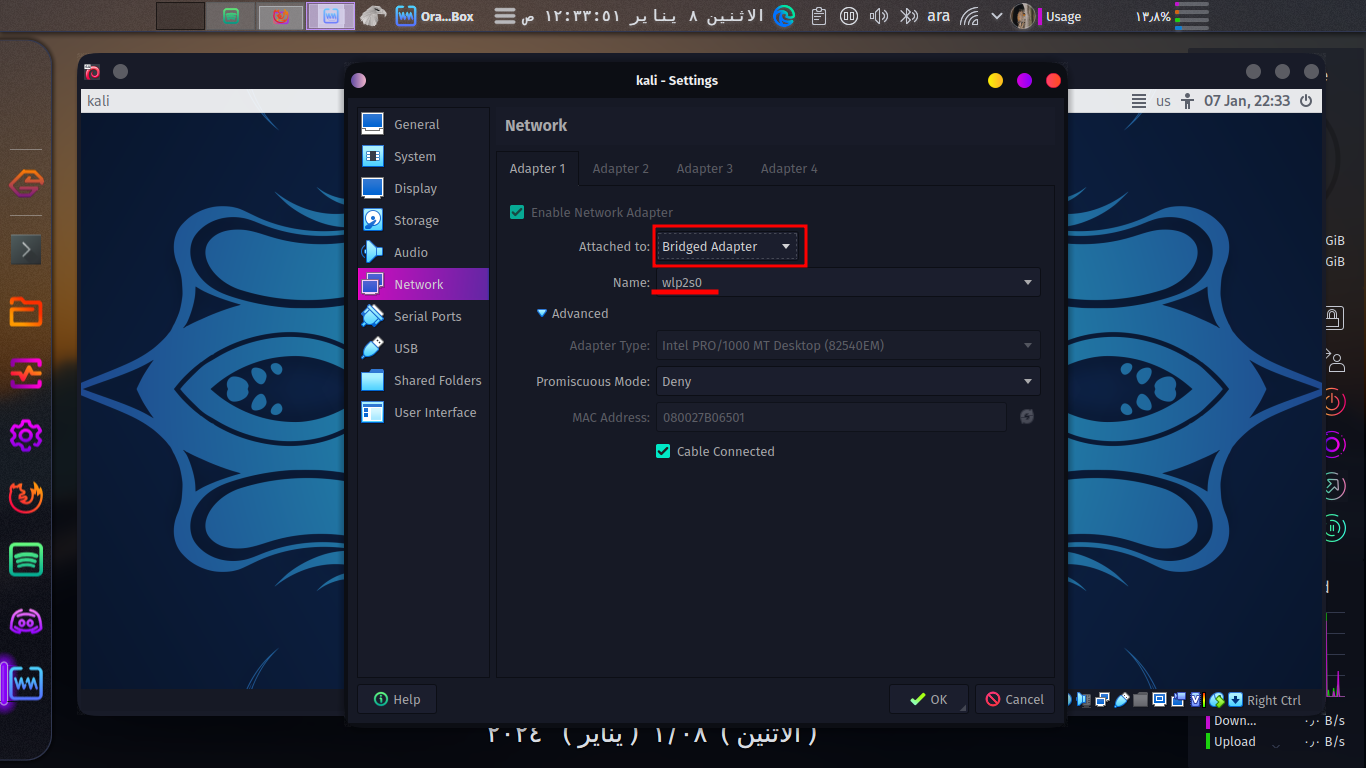
Task: Open the Wi-Fi network indicator
Action: (969, 16)
